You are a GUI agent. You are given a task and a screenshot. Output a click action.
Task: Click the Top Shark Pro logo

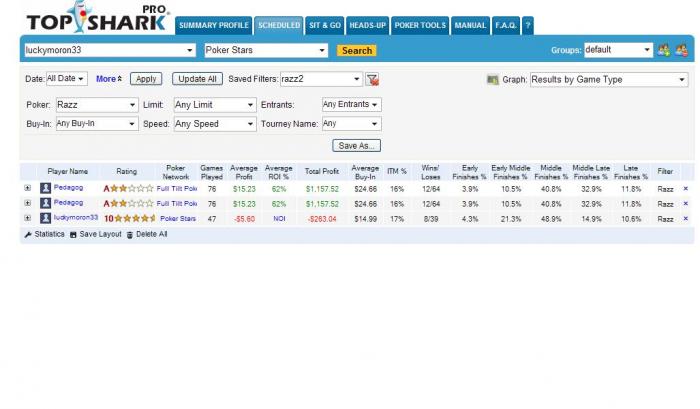[x=98, y=18]
